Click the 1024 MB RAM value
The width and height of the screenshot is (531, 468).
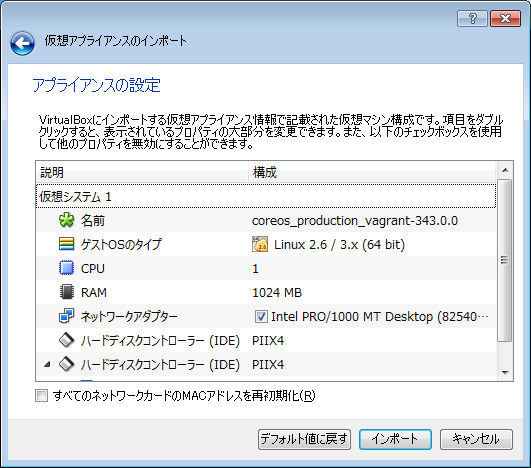pos(277,293)
